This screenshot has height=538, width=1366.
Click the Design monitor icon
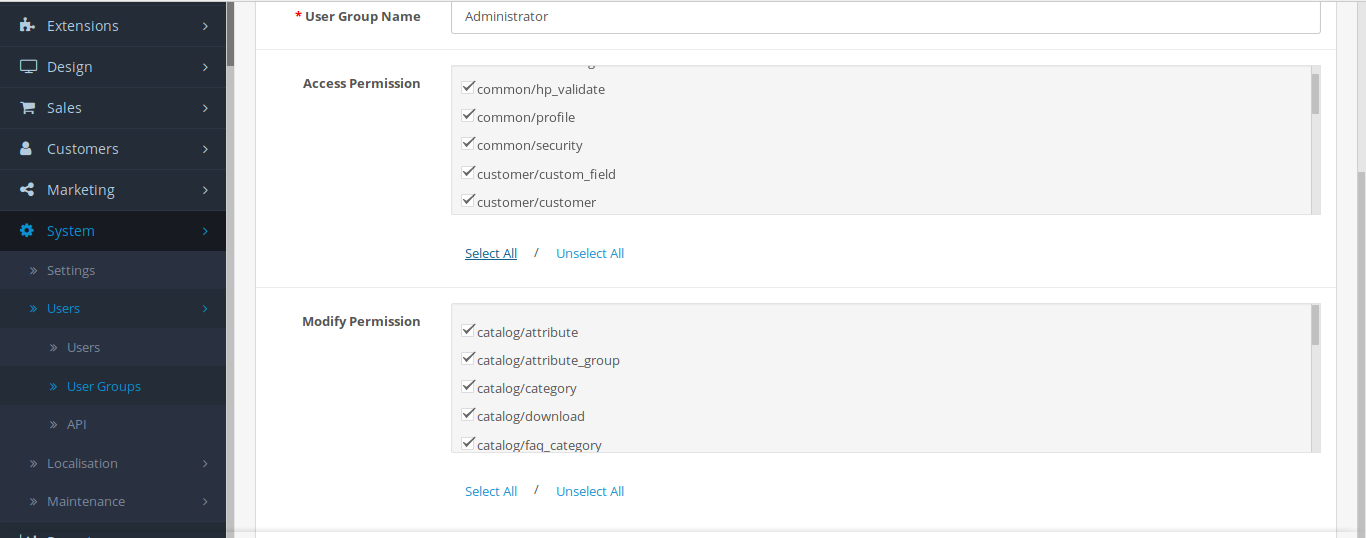[x=28, y=67]
